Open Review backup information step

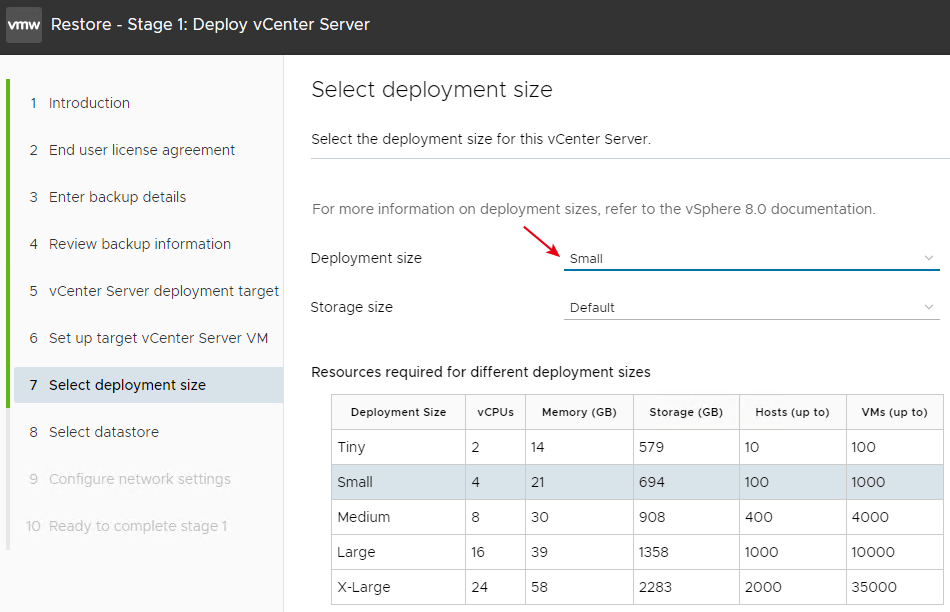(x=140, y=244)
